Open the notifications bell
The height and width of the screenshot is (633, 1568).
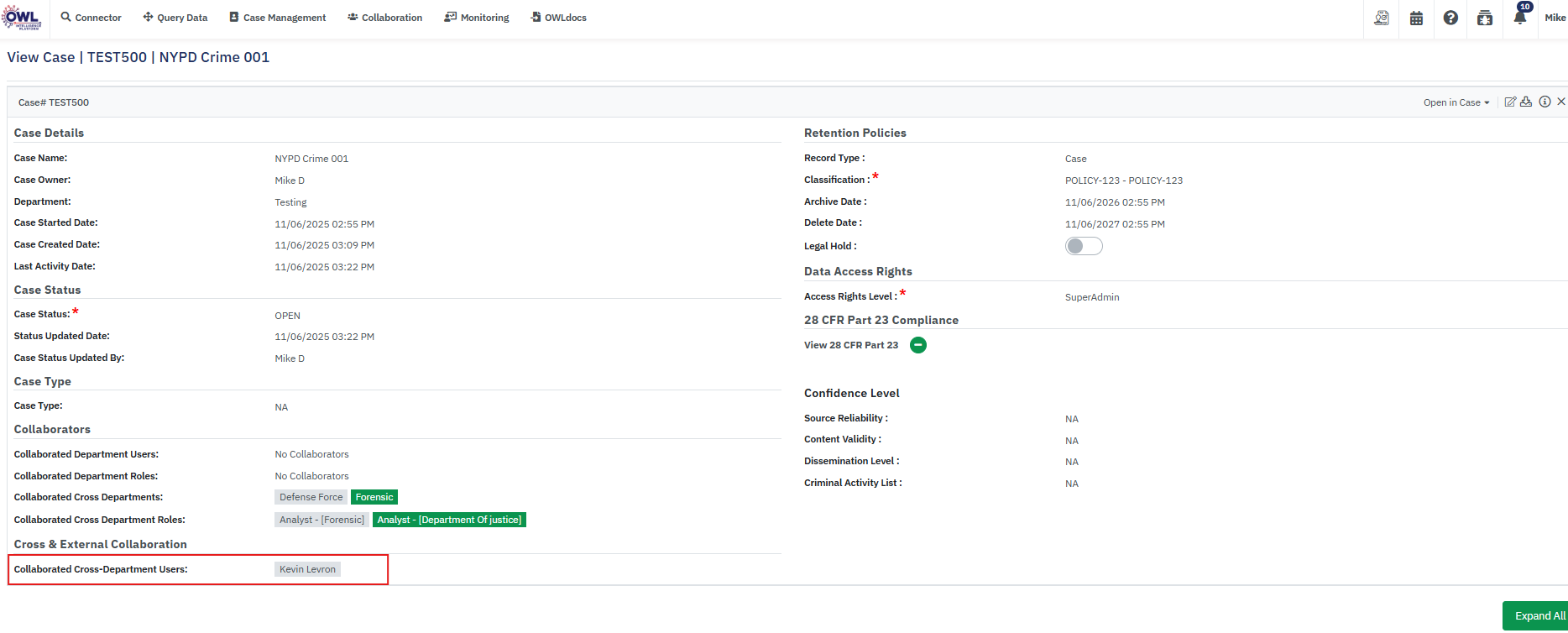point(1519,18)
